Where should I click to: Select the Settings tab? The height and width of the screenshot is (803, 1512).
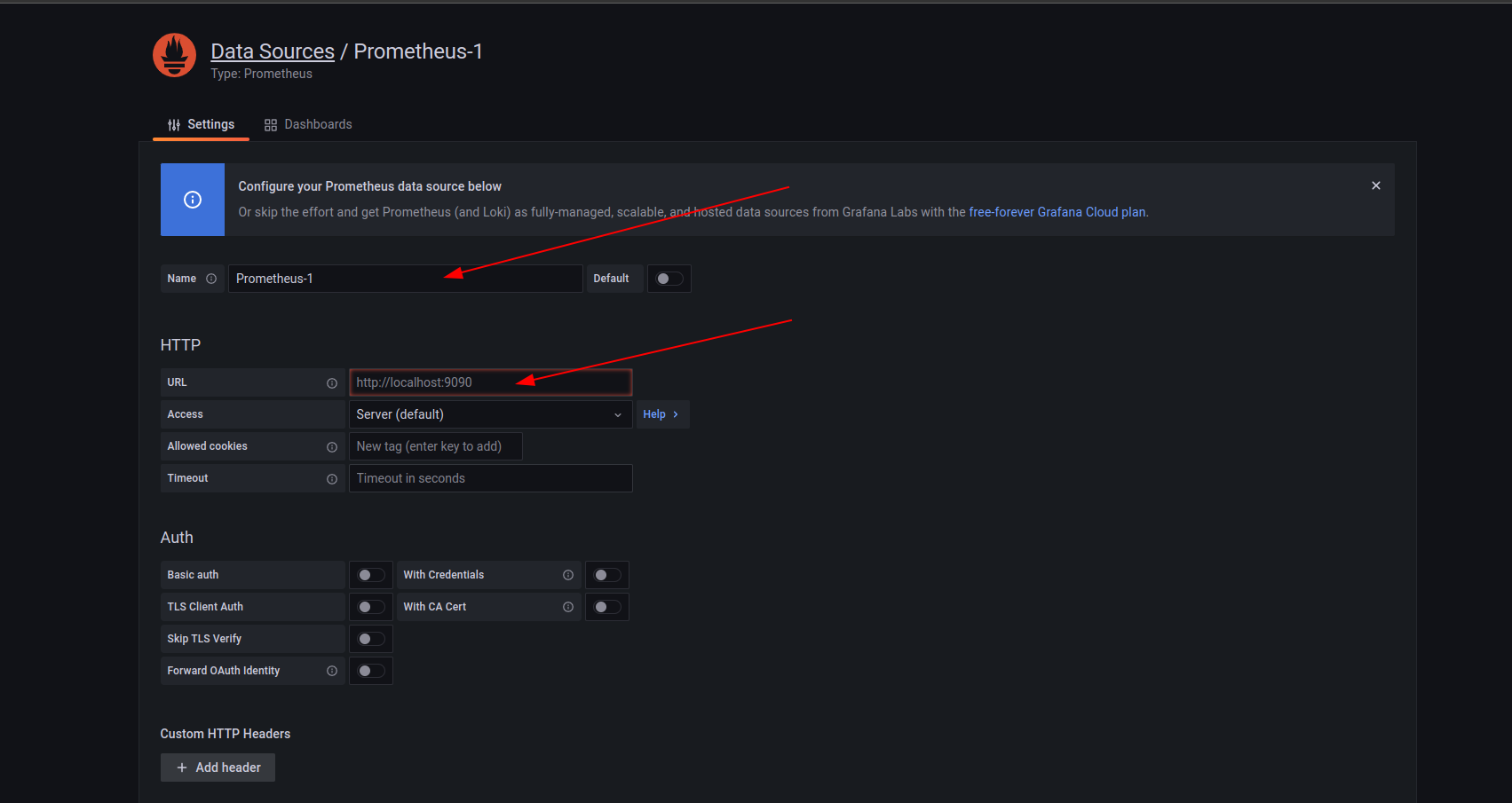click(202, 124)
